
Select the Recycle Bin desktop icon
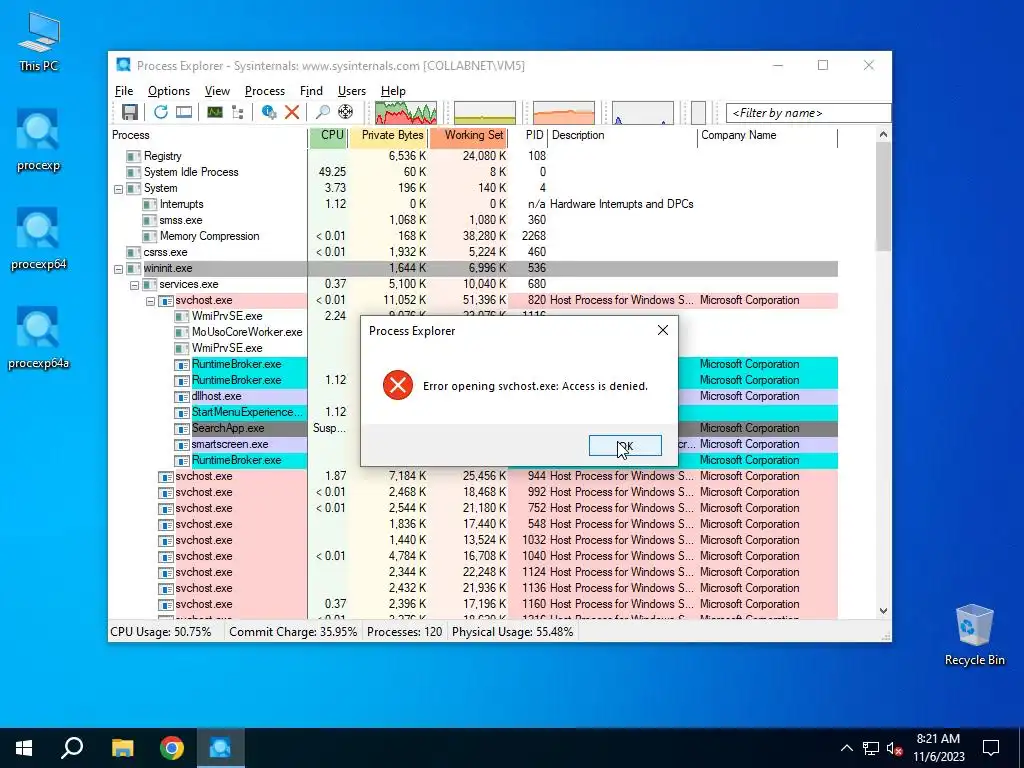pyautogui.click(x=974, y=635)
